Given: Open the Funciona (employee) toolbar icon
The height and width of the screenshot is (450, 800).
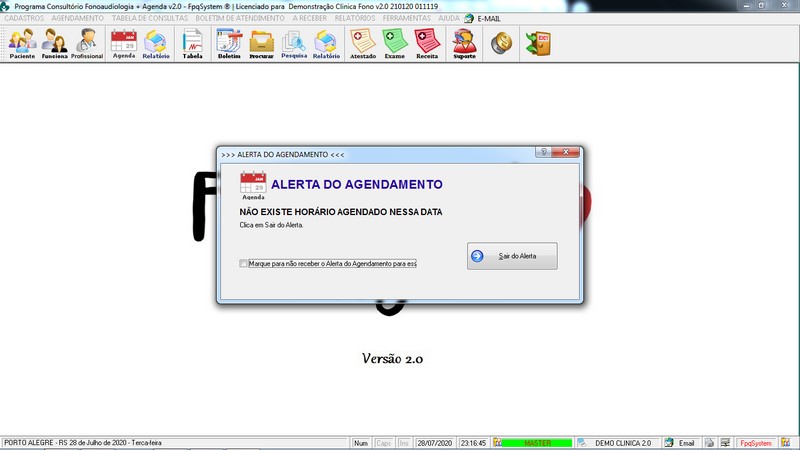Looking at the screenshot, I should point(54,44).
